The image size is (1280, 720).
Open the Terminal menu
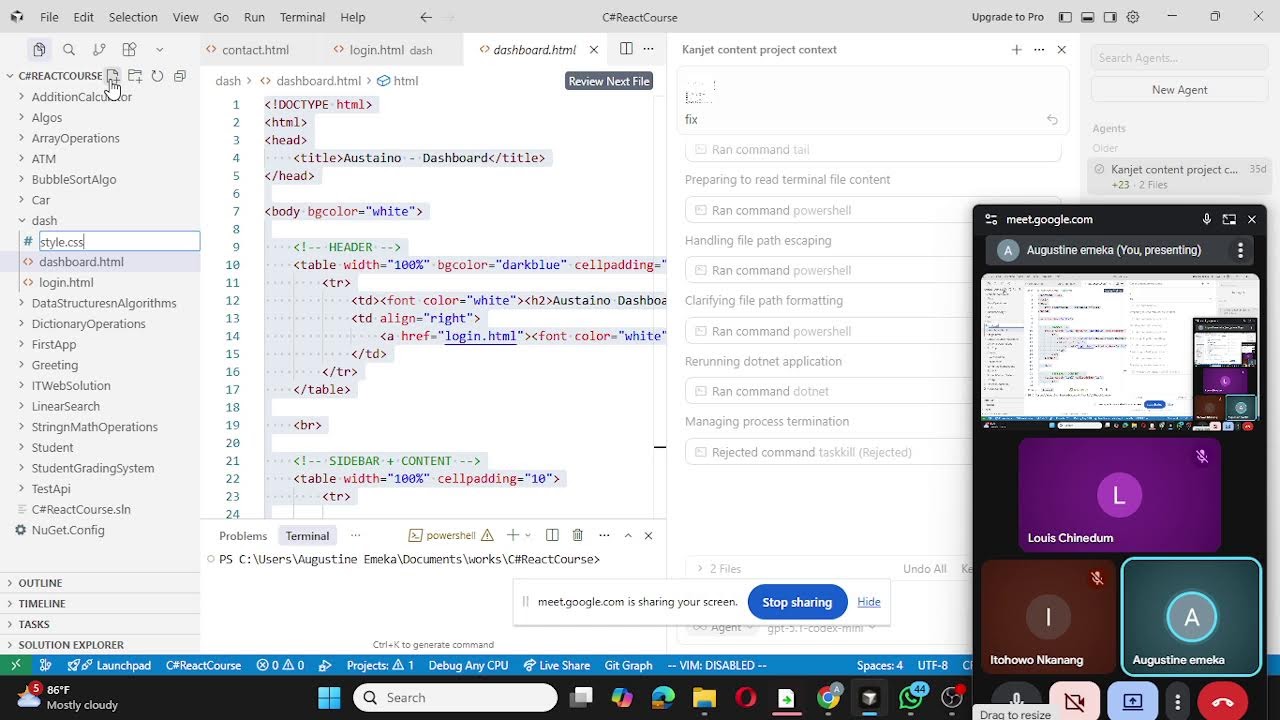tap(302, 17)
